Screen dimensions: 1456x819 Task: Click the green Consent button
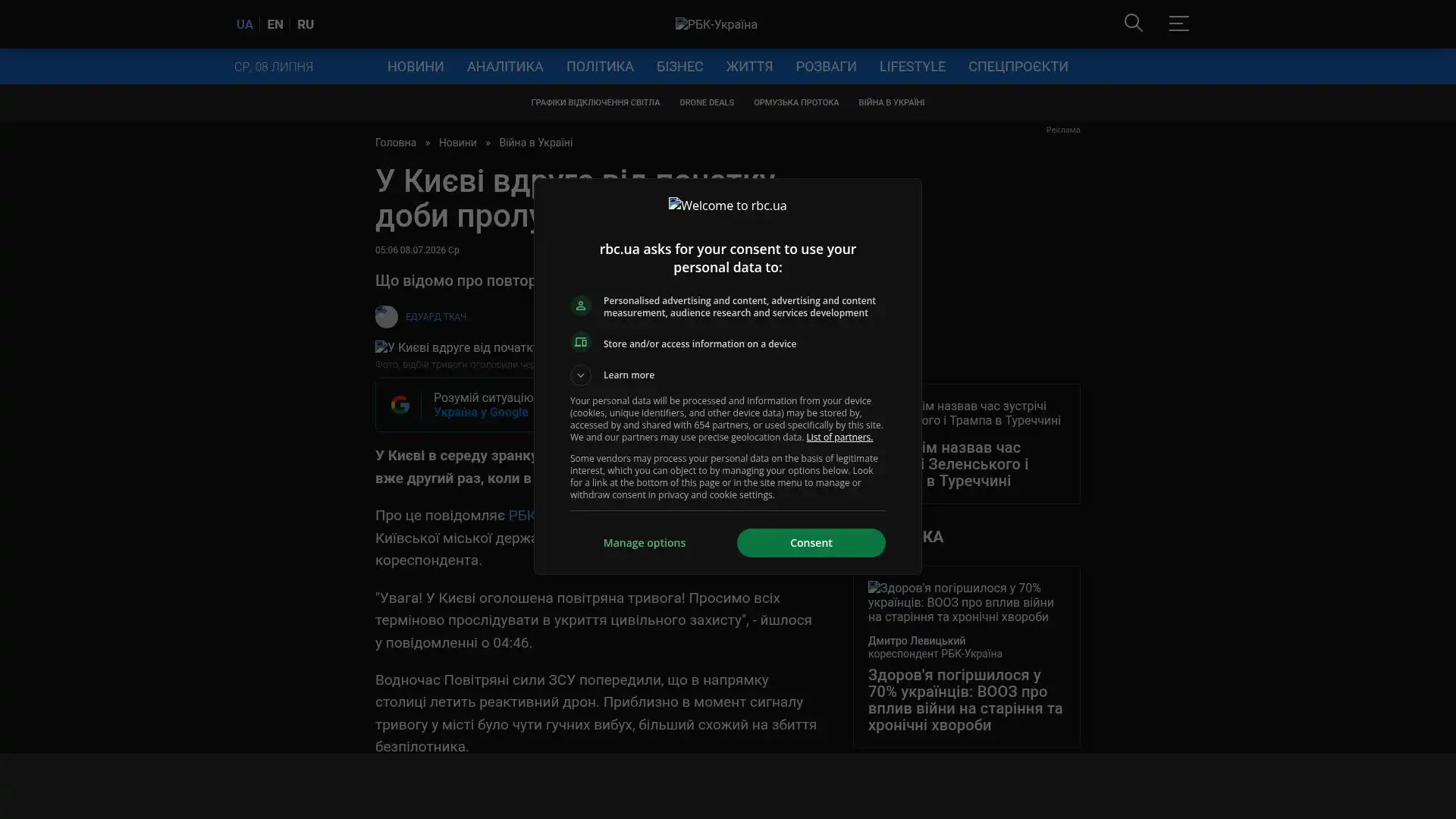point(811,543)
